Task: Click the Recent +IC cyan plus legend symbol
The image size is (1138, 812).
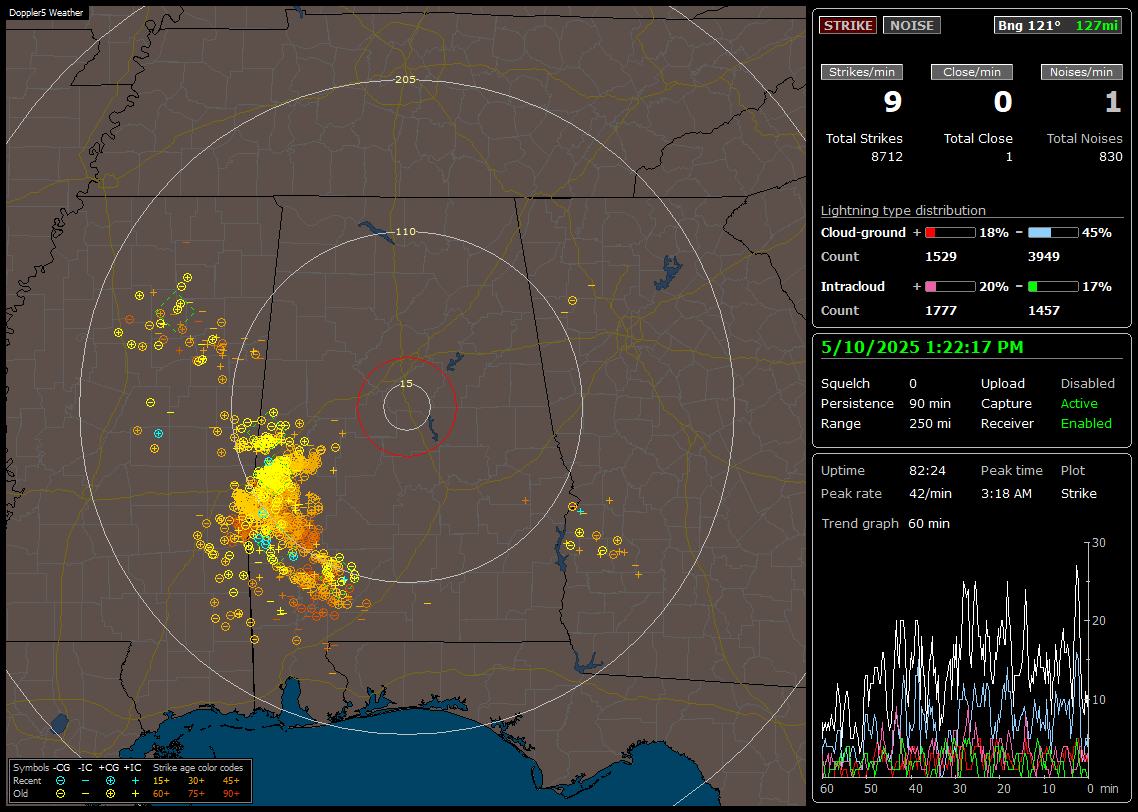Action: point(136,781)
